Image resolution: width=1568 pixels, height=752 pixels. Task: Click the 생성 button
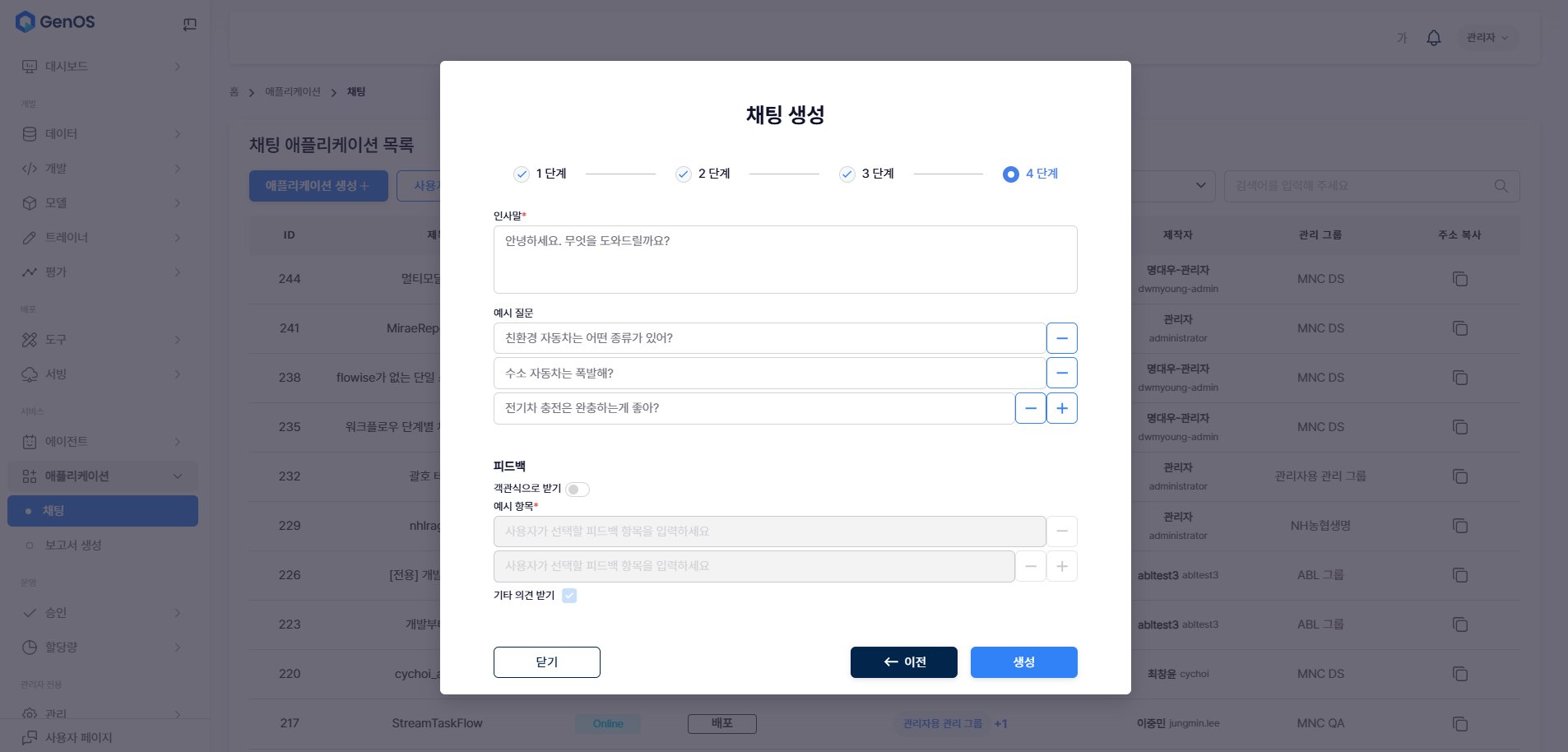(1024, 662)
